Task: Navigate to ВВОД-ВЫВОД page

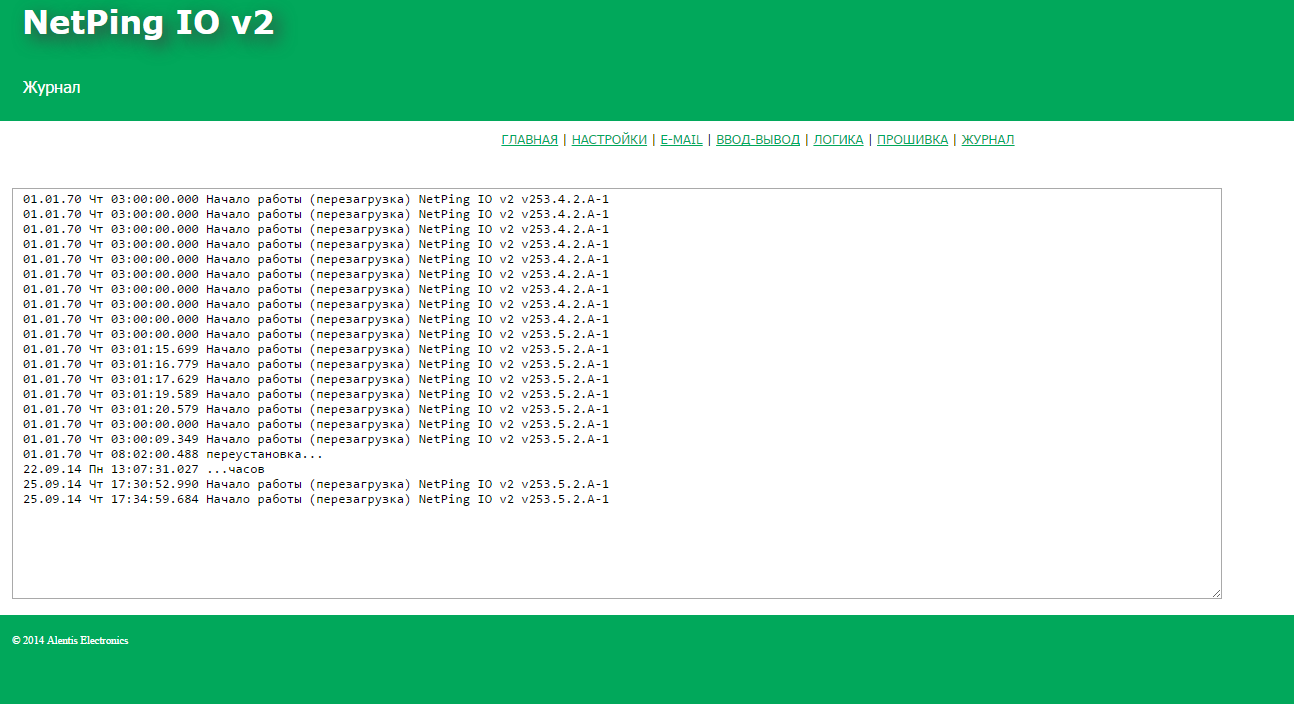Action: 758,140
